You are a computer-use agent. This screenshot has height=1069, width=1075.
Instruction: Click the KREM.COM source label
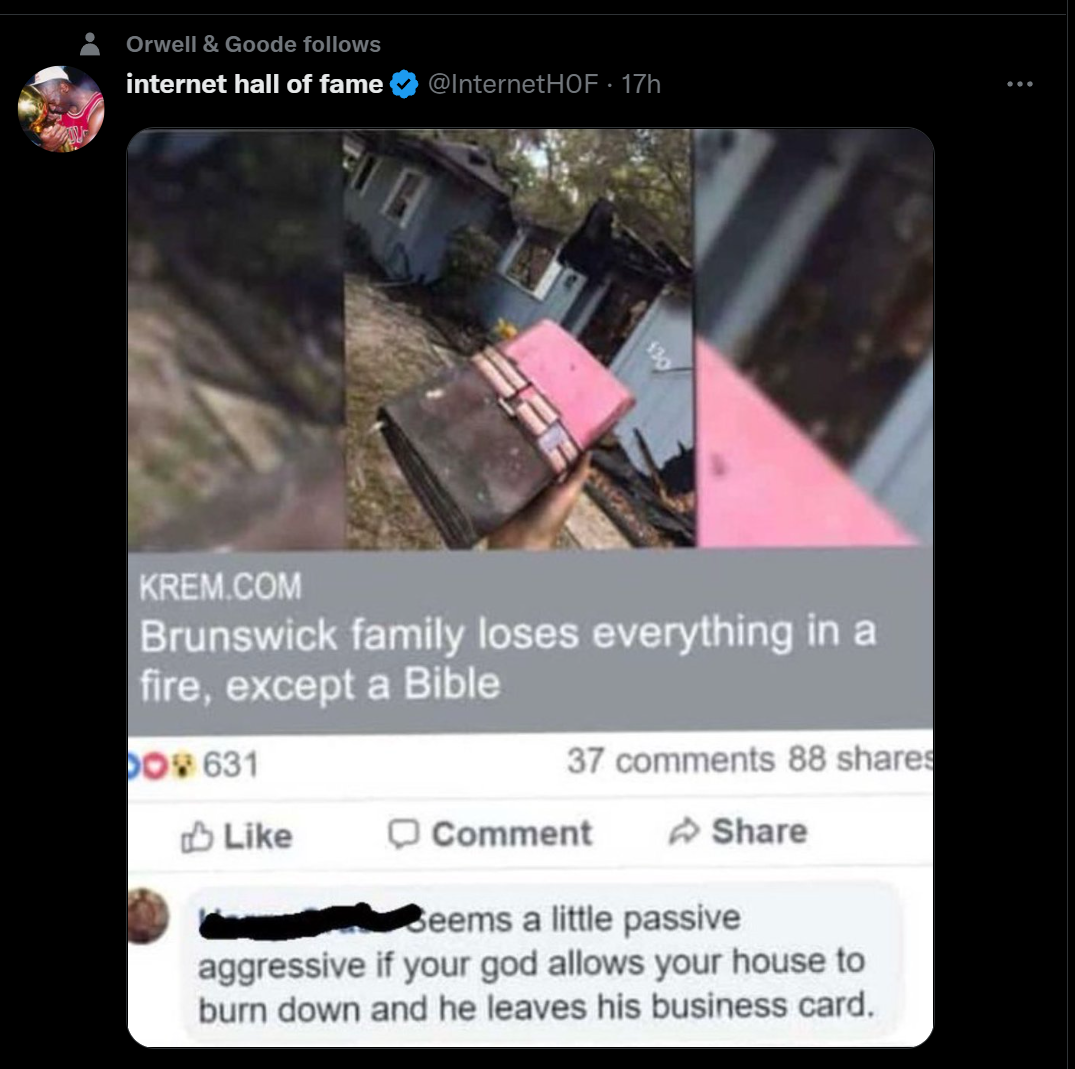[x=220, y=587]
